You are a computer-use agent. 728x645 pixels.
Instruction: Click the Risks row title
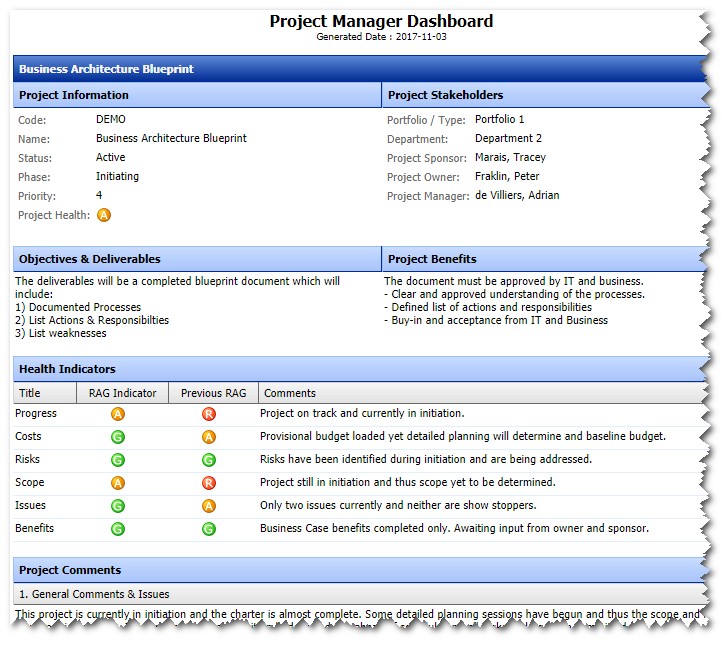point(27,459)
